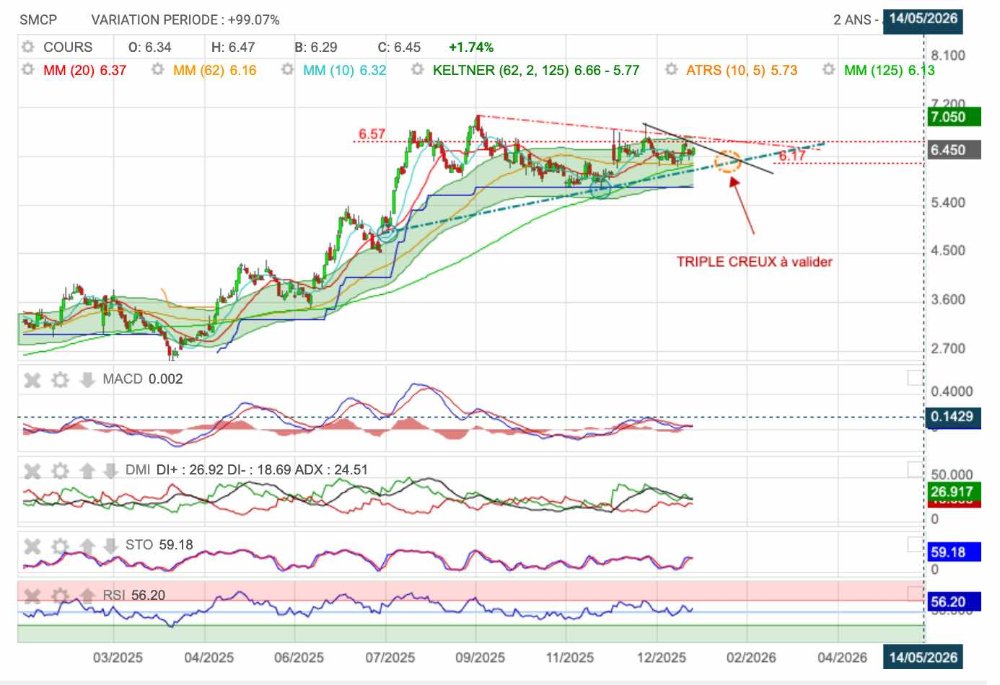Viewport: 1000px width, 685px height.
Task: Tick the checkbox in DMI panel corner
Action: click(x=915, y=469)
